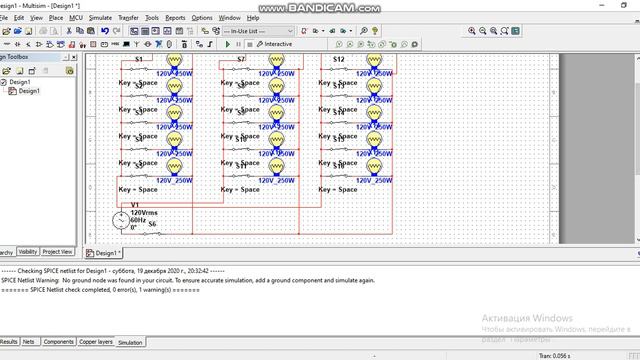
Task: Click the Open sample folder icon
Action: point(18,31)
